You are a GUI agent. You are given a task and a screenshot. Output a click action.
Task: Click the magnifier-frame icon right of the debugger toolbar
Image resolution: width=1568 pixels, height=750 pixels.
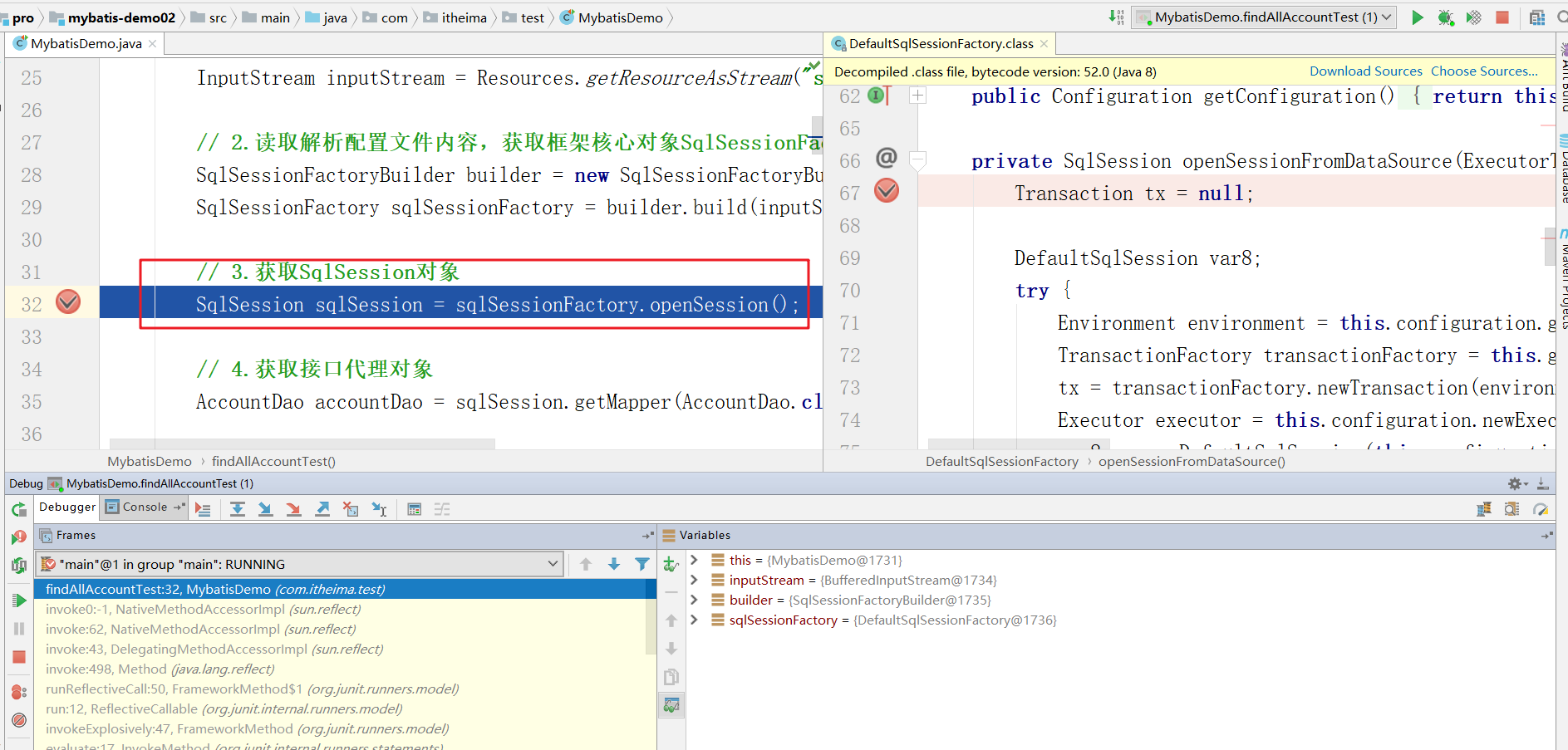coord(1512,509)
